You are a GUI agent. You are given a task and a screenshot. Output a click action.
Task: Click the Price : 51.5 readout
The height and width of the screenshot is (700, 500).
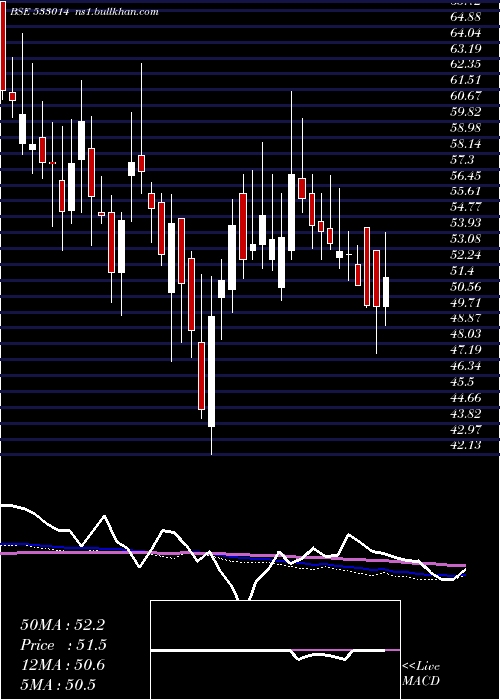pyautogui.click(x=63, y=645)
